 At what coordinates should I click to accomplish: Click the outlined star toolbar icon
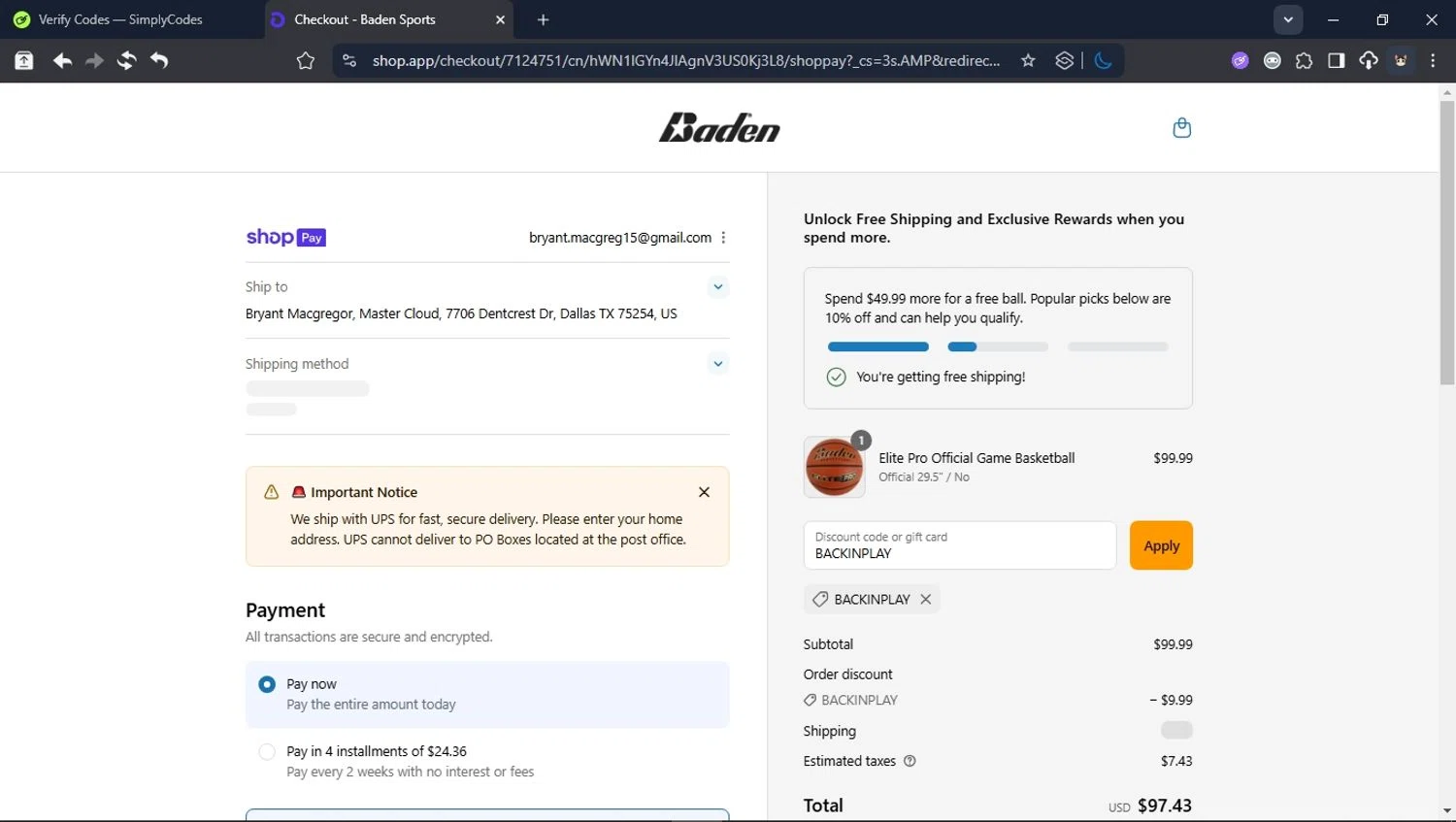(x=306, y=60)
